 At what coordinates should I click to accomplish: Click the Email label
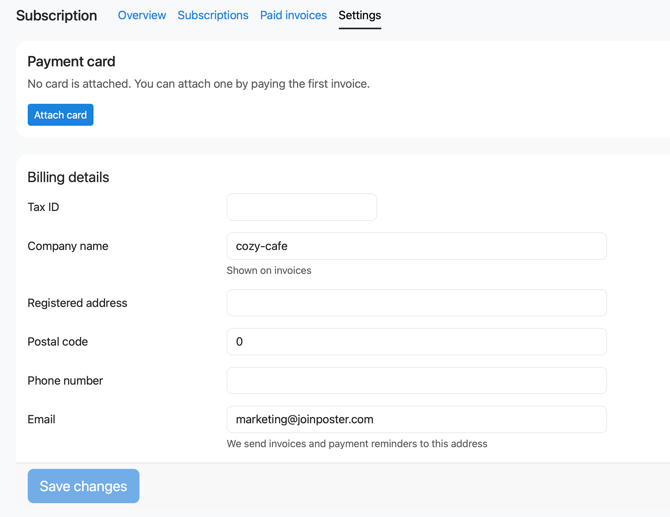41,419
